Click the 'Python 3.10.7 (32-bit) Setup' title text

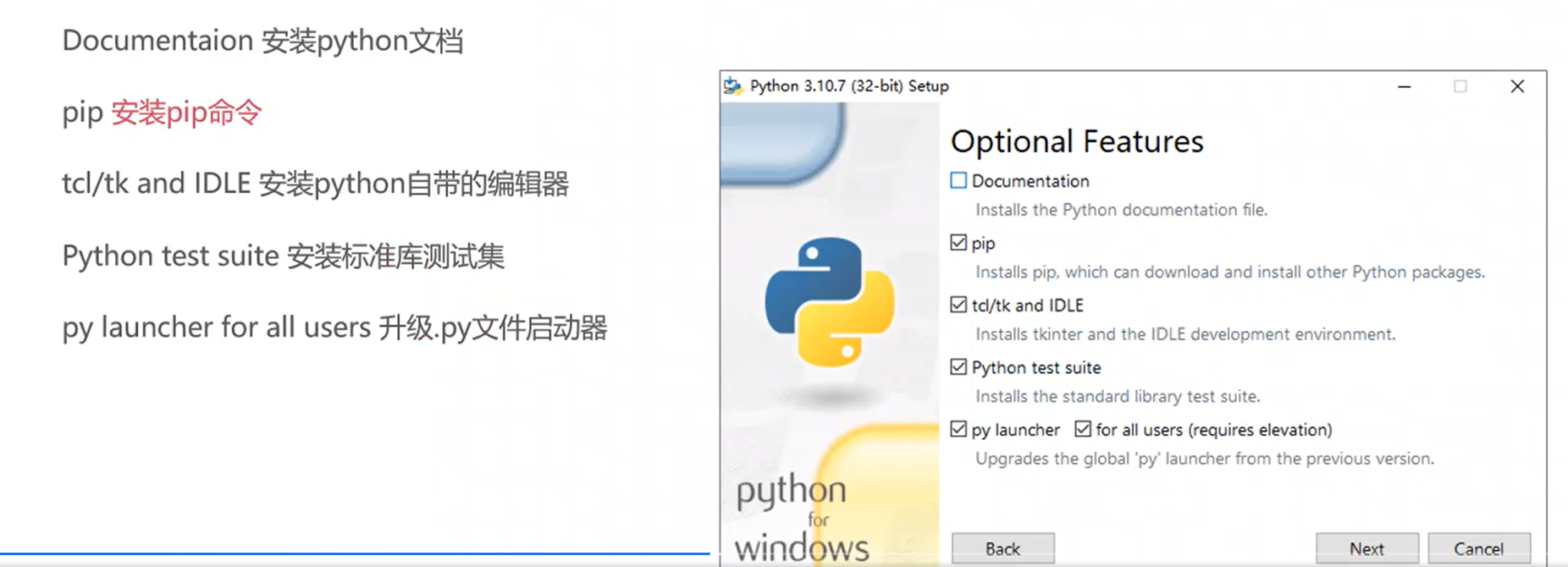tap(849, 86)
